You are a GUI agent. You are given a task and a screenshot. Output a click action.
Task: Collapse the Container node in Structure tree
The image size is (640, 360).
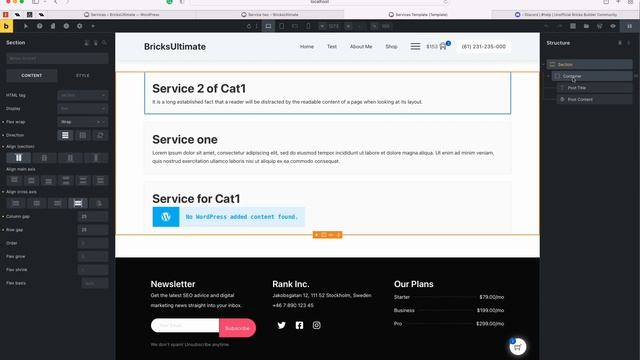coord(549,76)
